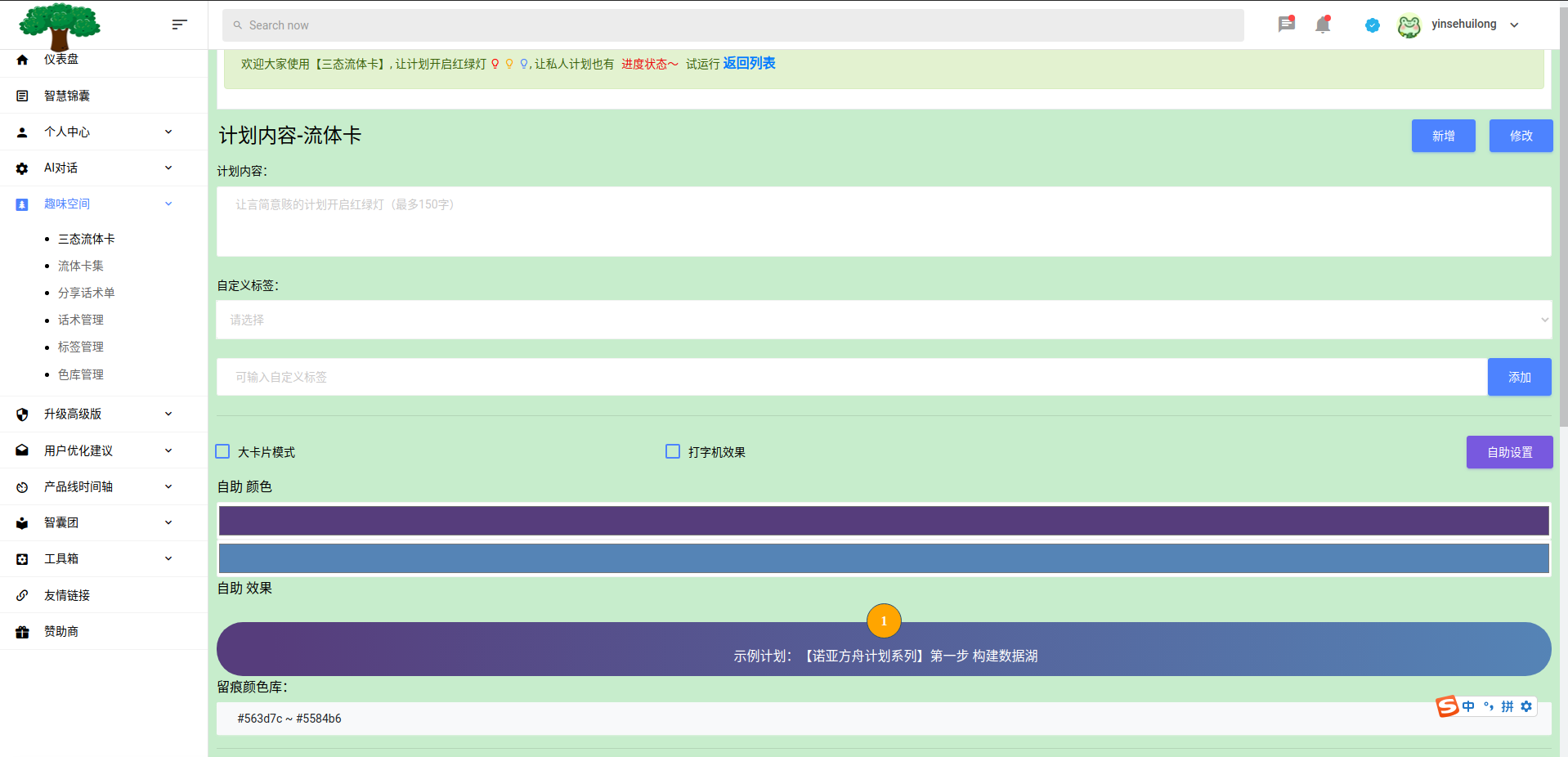Image resolution: width=1568 pixels, height=757 pixels.
Task: Open the 话术管理 submenu item
Action: [x=81, y=320]
